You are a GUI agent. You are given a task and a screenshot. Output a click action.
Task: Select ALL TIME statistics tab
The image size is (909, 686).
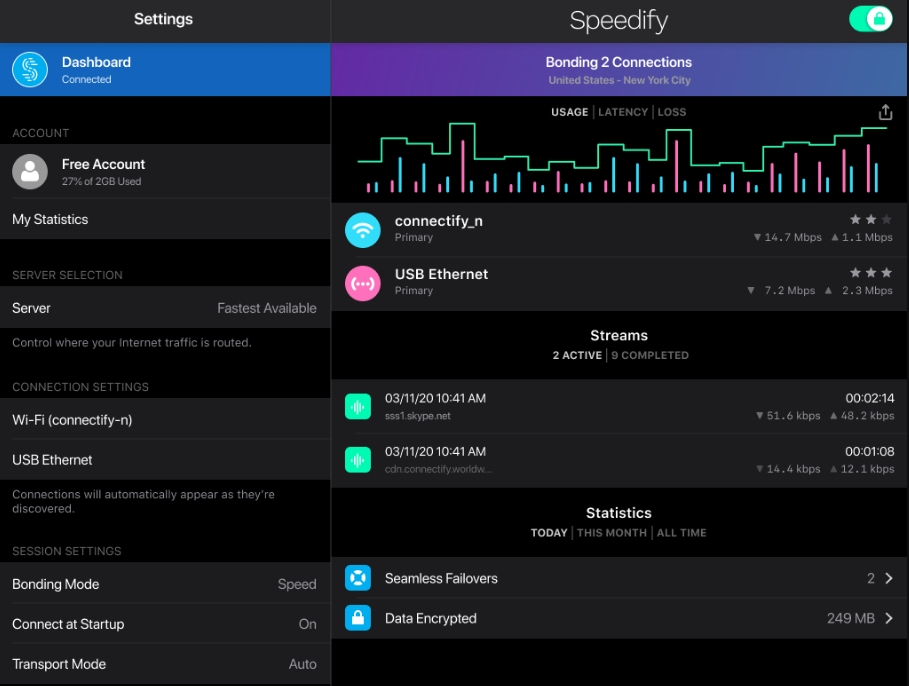[682, 532]
